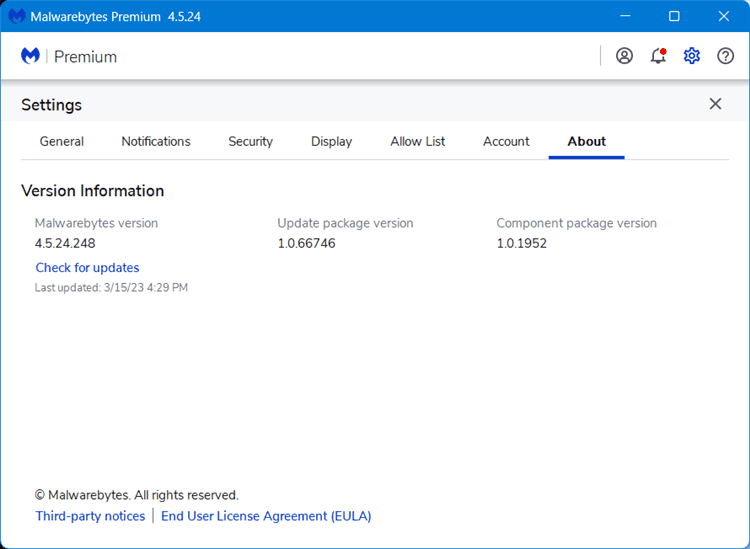Close the Malwarebytes window
This screenshot has width=750, height=549.
723,16
